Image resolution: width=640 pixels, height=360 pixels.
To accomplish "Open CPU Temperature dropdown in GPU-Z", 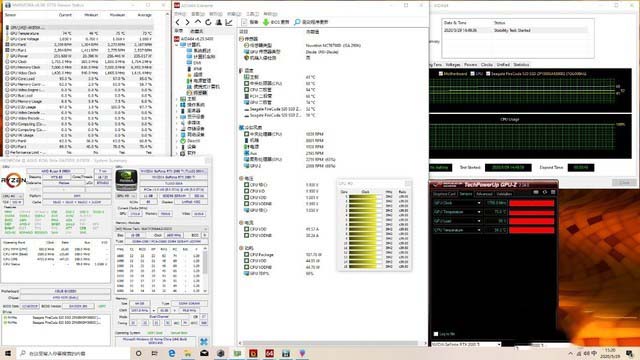I will click(x=479, y=230).
